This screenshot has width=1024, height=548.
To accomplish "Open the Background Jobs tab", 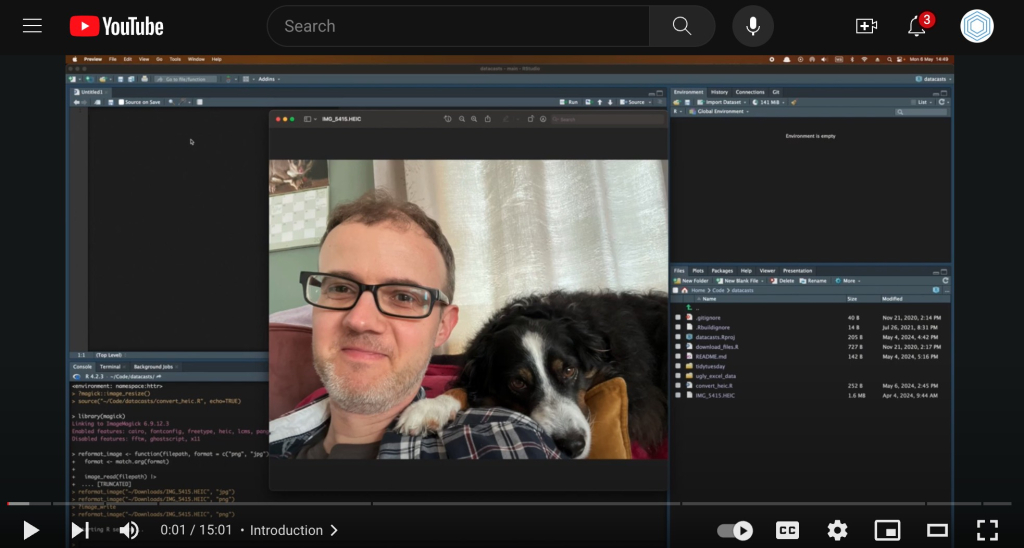I will pos(153,366).
